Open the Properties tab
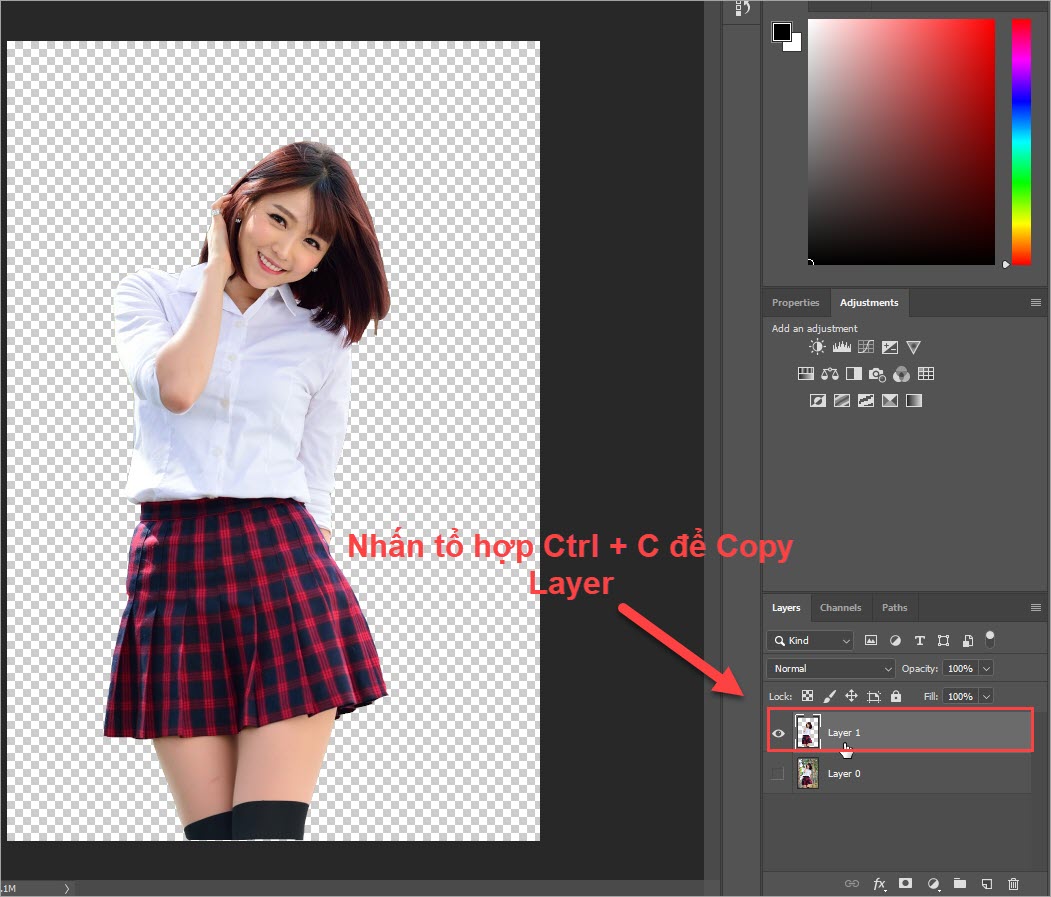The image size is (1051, 897). (x=795, y=302)
